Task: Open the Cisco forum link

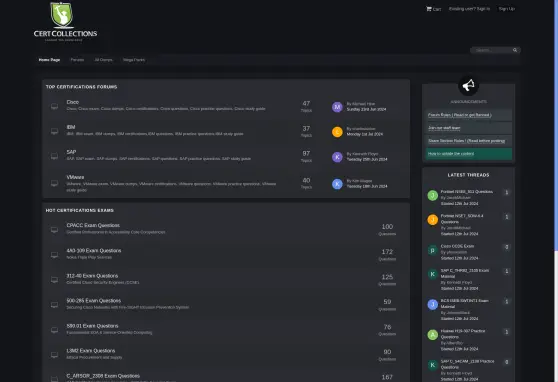Action: tap(73, 102)
